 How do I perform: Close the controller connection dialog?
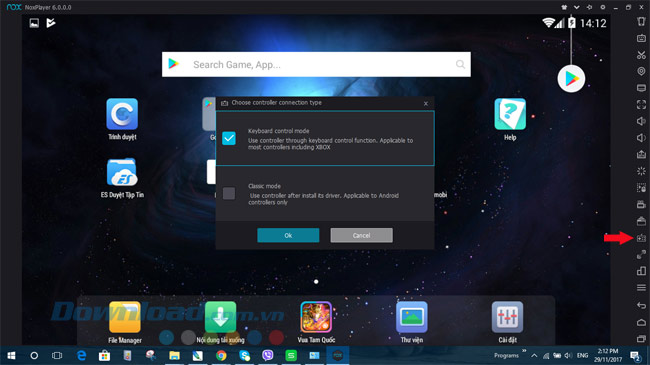click(x=426, y=103)
